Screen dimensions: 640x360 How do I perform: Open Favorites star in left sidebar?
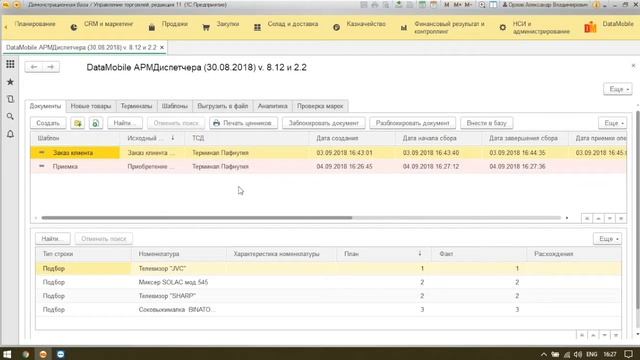pos(10,82)
